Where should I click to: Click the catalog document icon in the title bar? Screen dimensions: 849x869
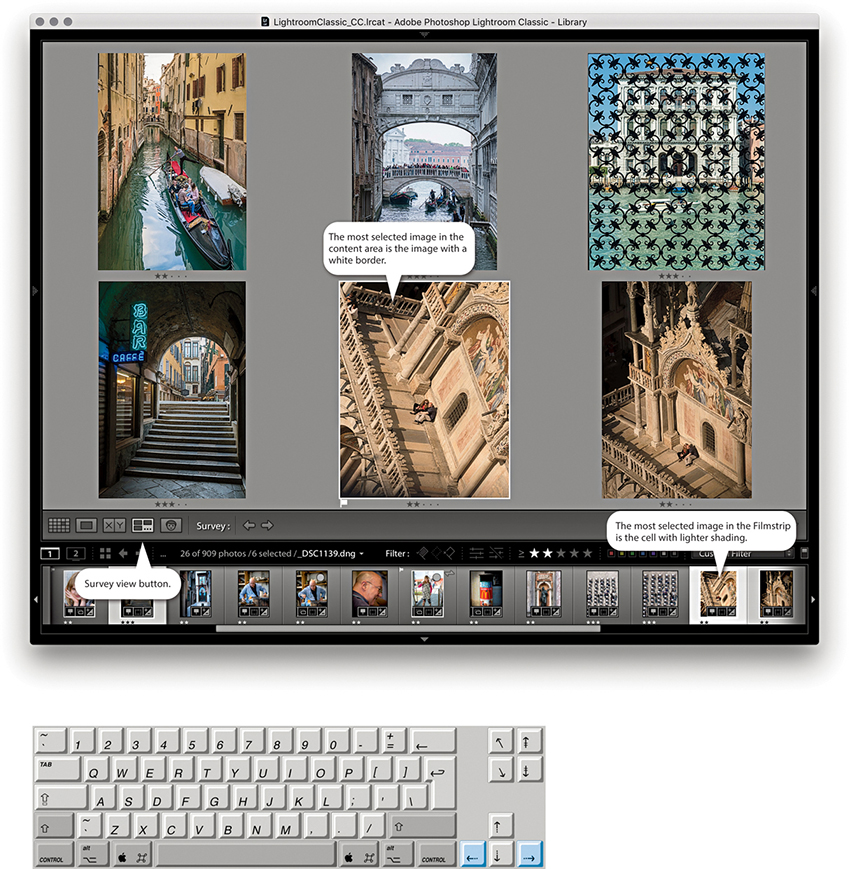[x=265, y=22]
